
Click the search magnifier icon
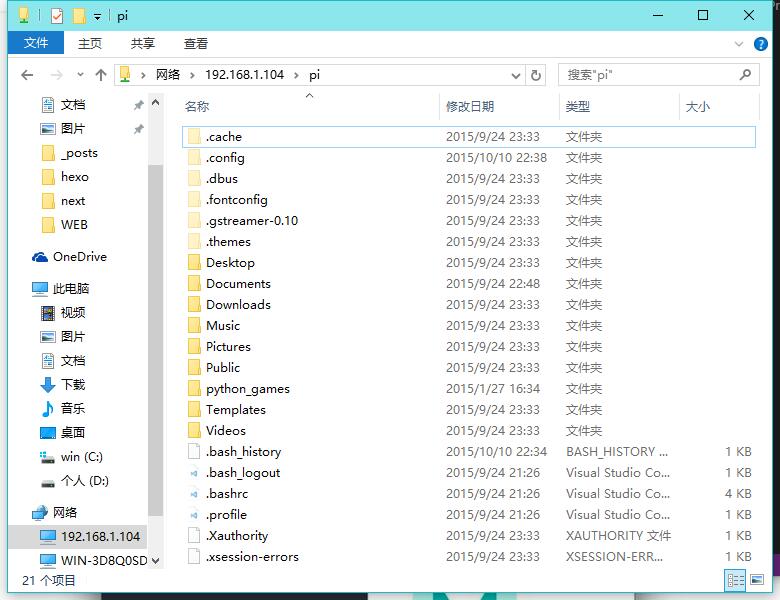[x=745, y=75]
